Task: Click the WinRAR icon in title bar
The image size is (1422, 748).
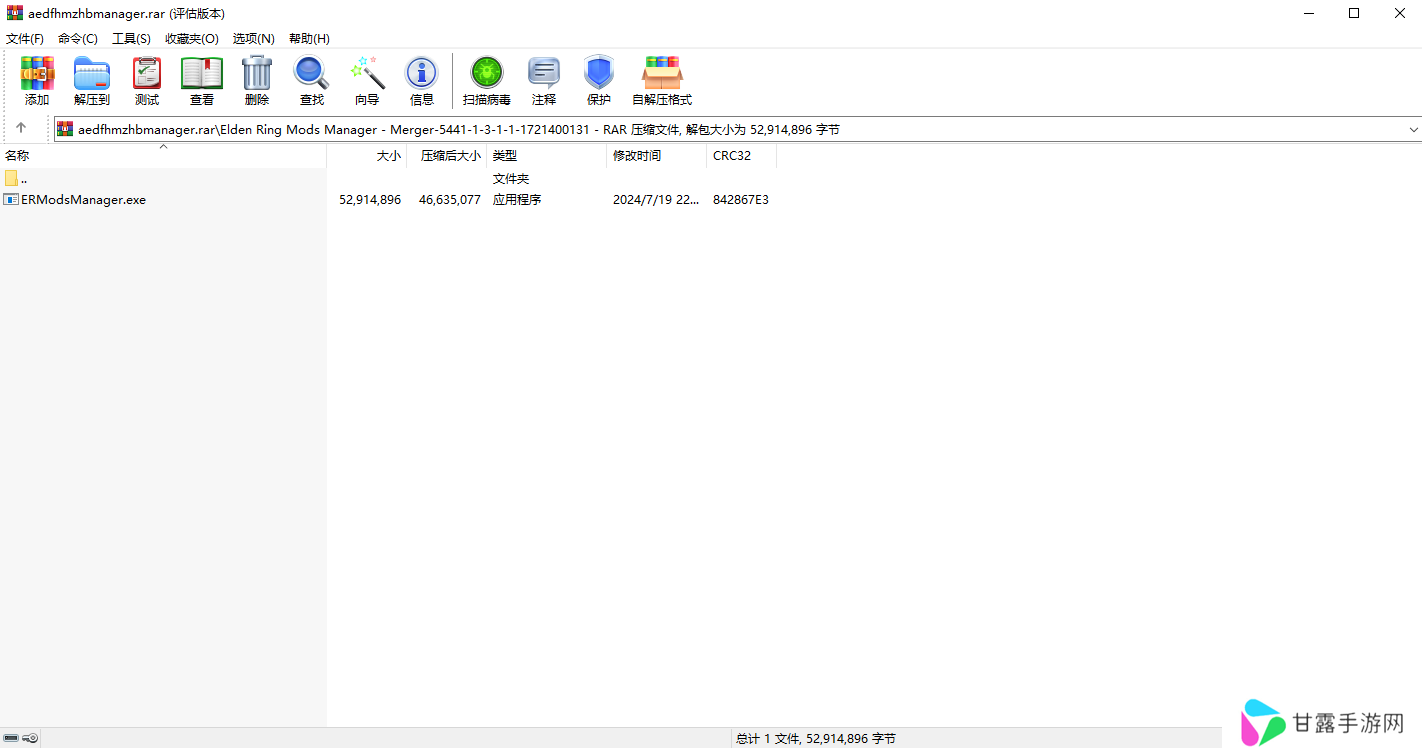Action: (x=15, y=13)
